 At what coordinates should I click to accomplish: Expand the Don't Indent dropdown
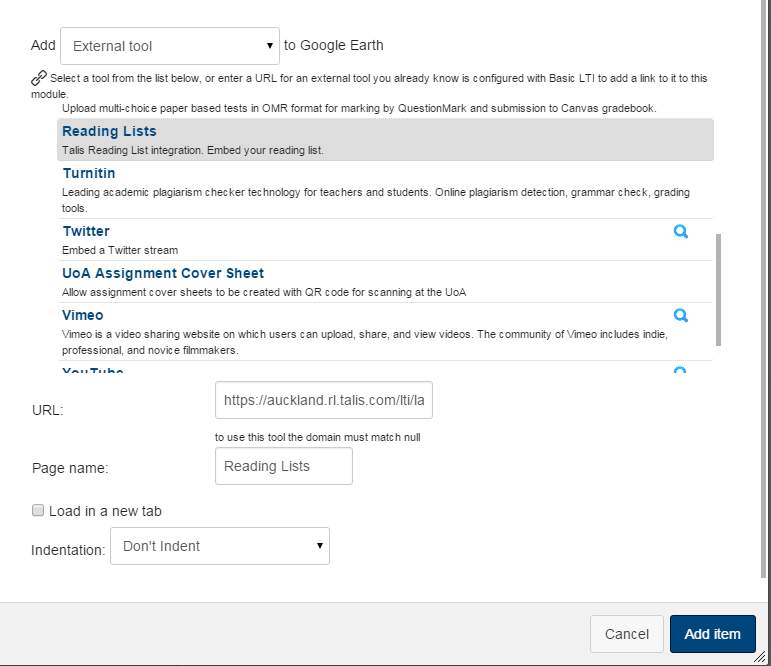(220, 546)
